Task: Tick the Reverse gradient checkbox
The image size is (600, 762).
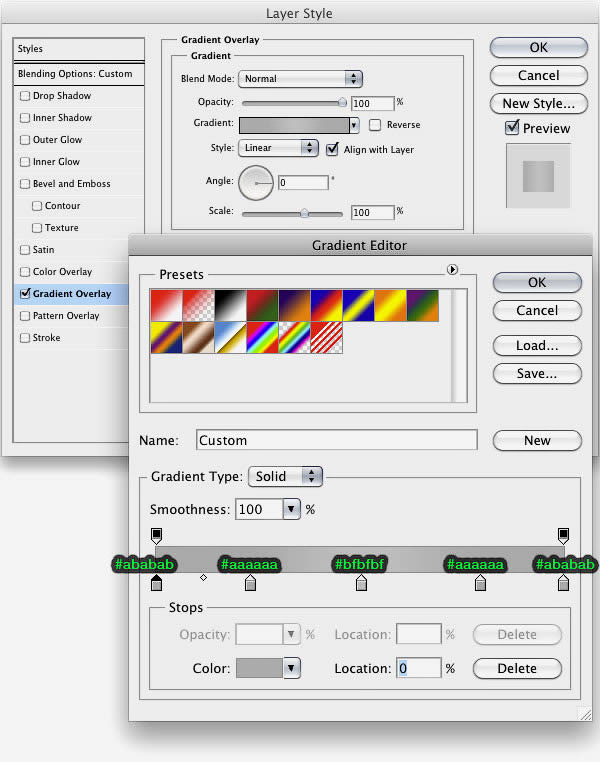Action: 375,125
